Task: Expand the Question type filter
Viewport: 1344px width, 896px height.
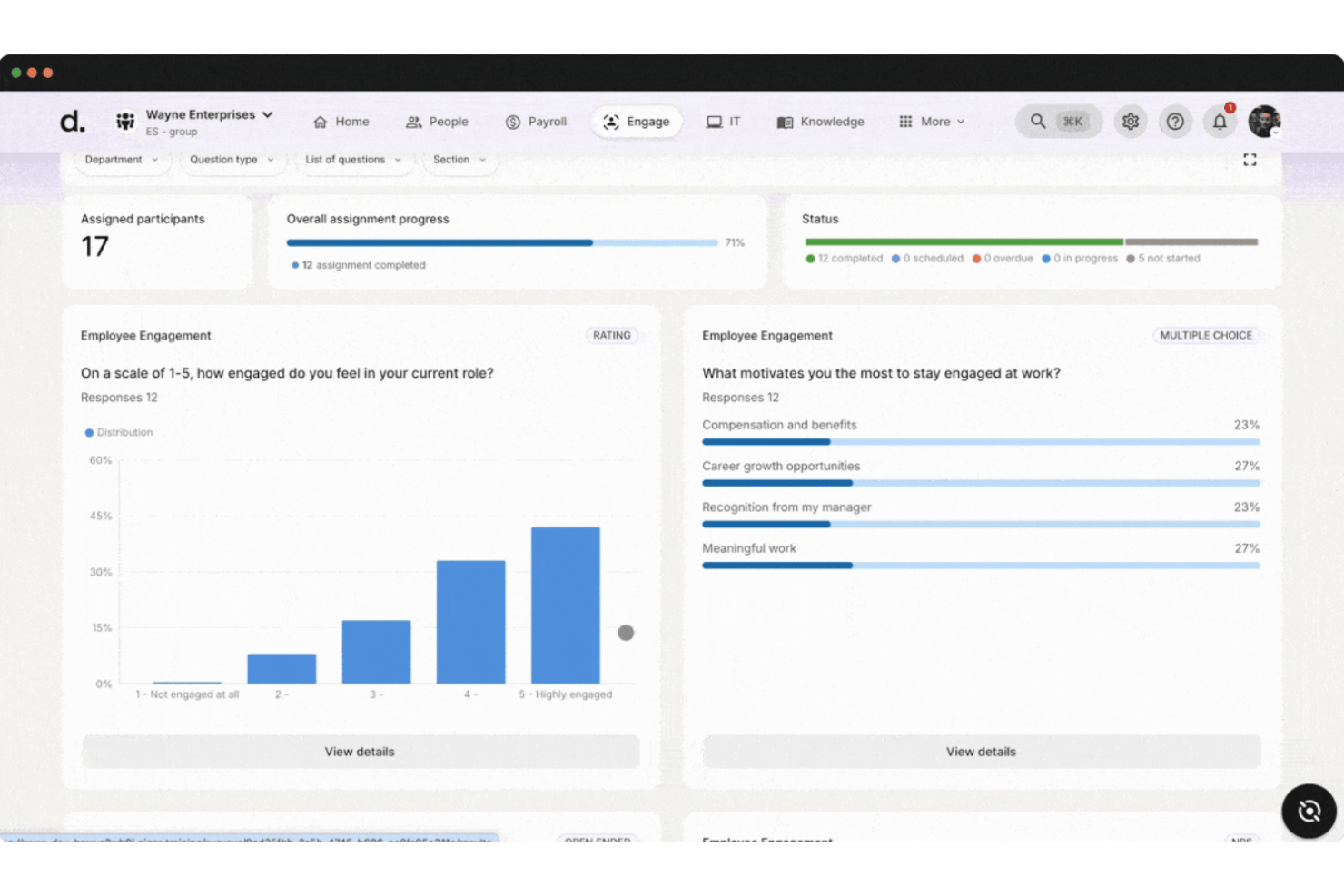Action: click(x=232, y=160)
